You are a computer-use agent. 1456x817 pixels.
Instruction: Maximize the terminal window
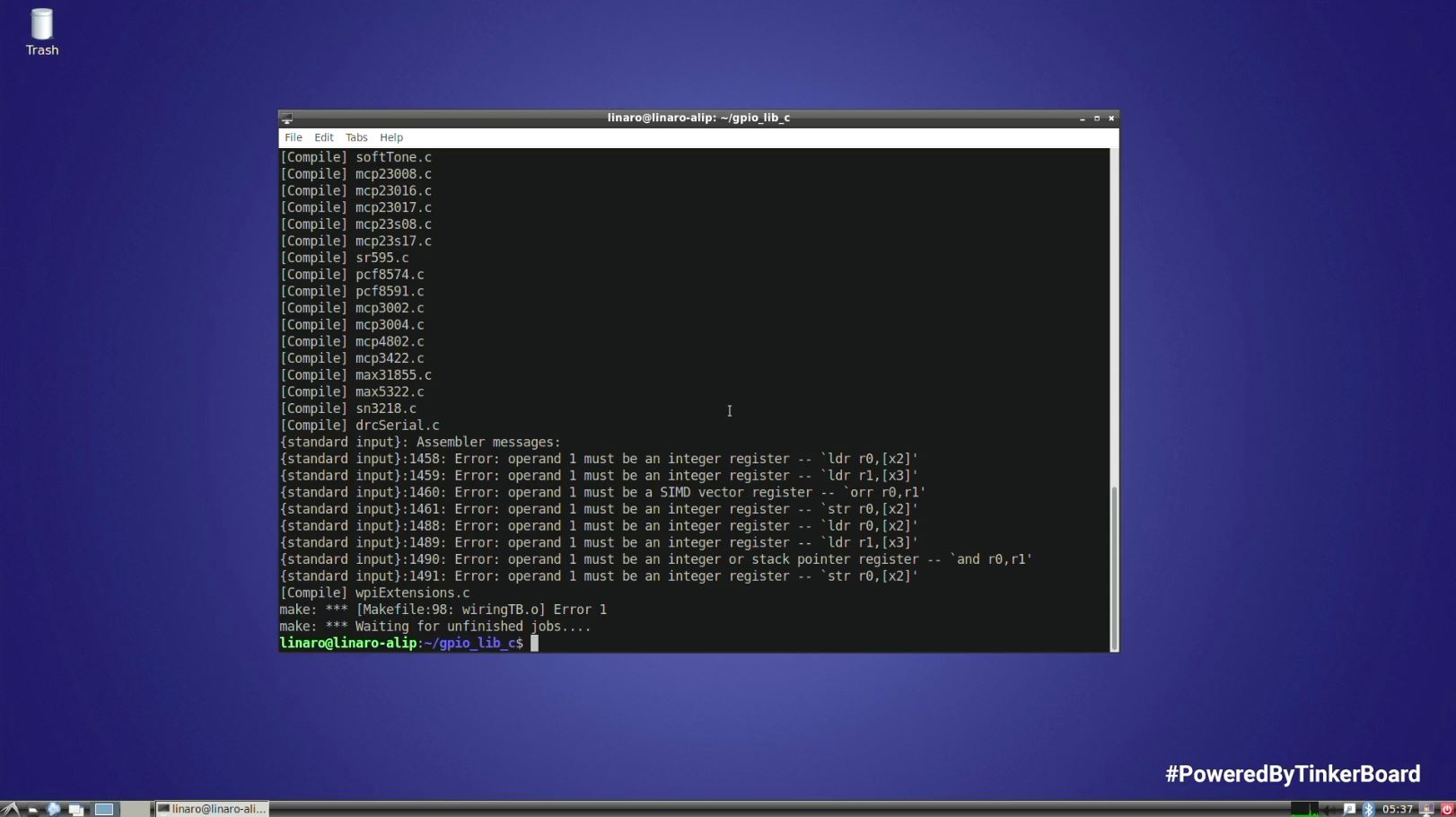(1096, 119)
